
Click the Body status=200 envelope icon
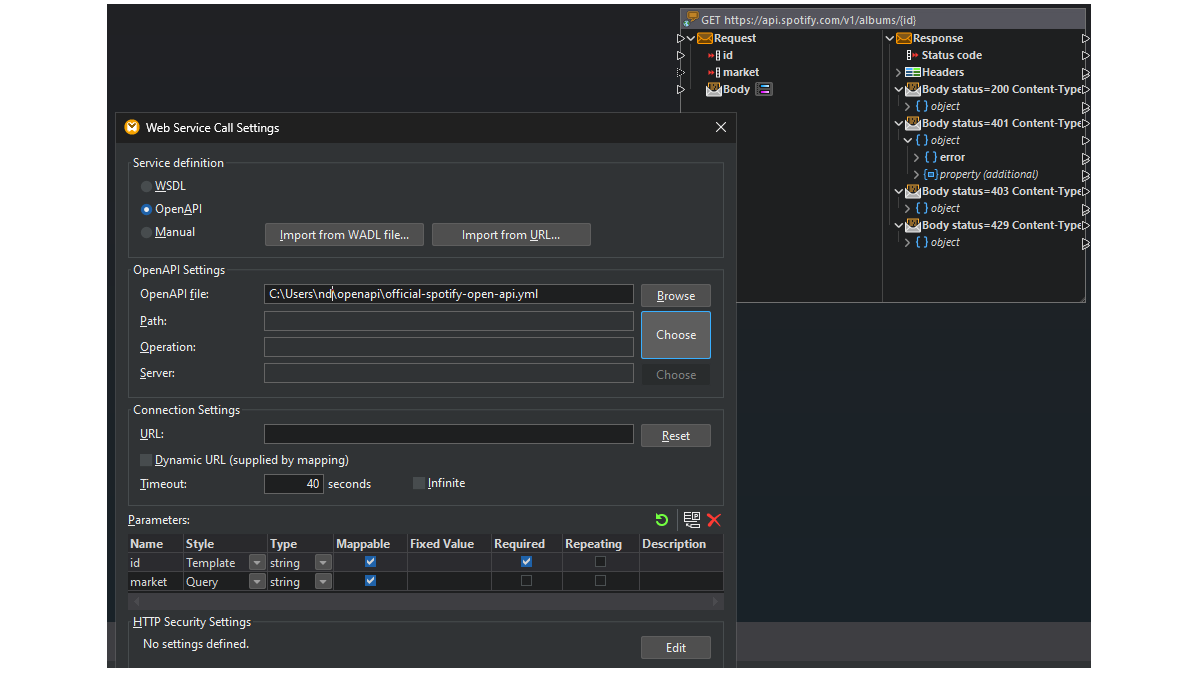coord(911,89)
